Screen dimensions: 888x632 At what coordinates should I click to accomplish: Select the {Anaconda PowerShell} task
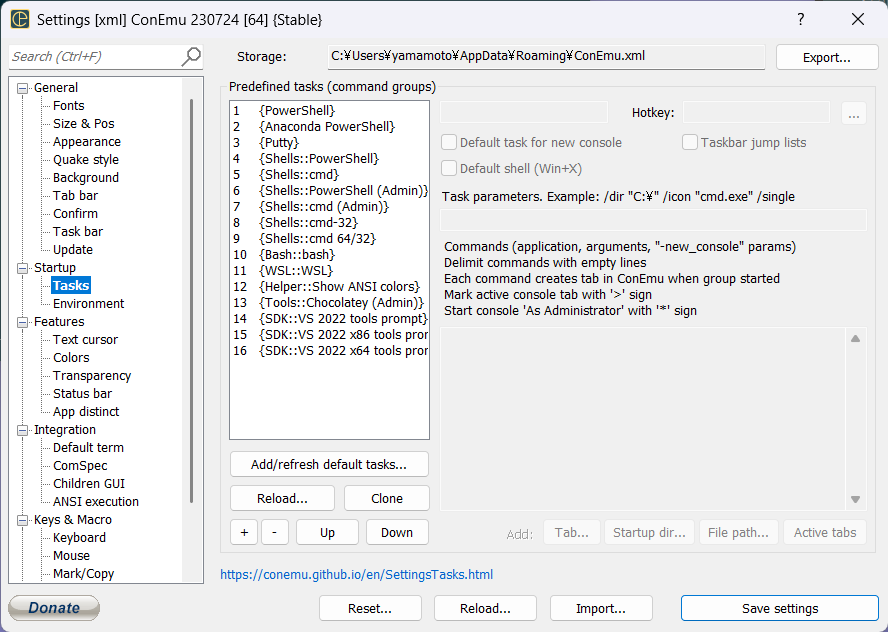[x=328, y=126]
